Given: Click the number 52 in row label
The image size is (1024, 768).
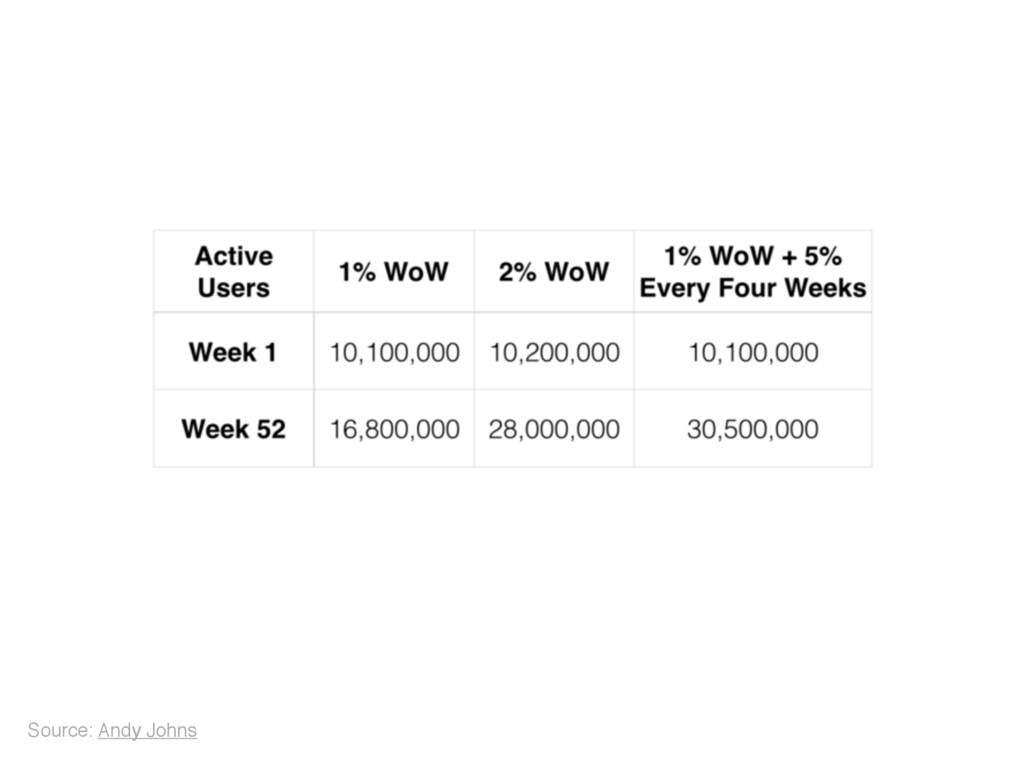Looking at the screenshot, I should [x=270, y=429].
